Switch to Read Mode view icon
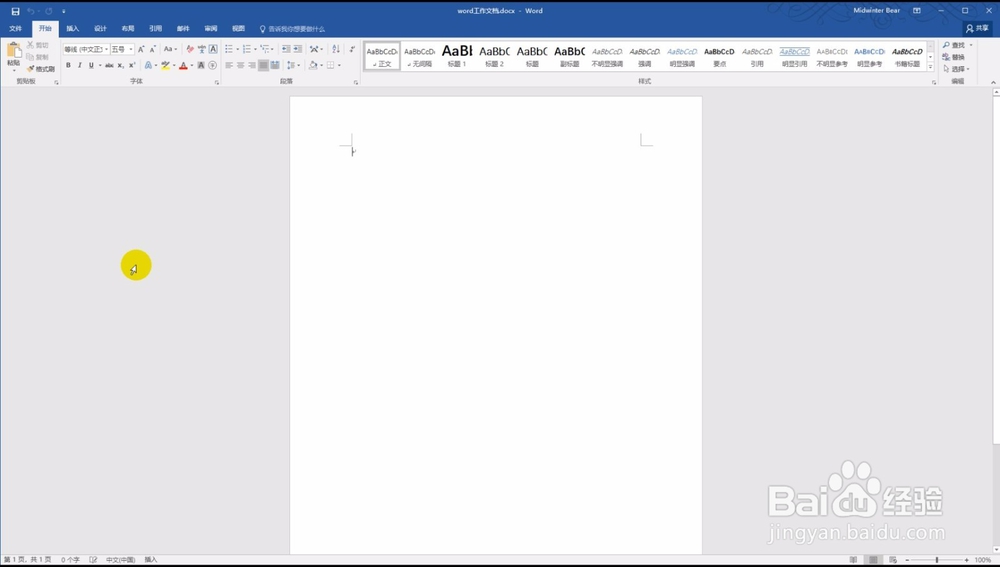 tap(853, 559)
